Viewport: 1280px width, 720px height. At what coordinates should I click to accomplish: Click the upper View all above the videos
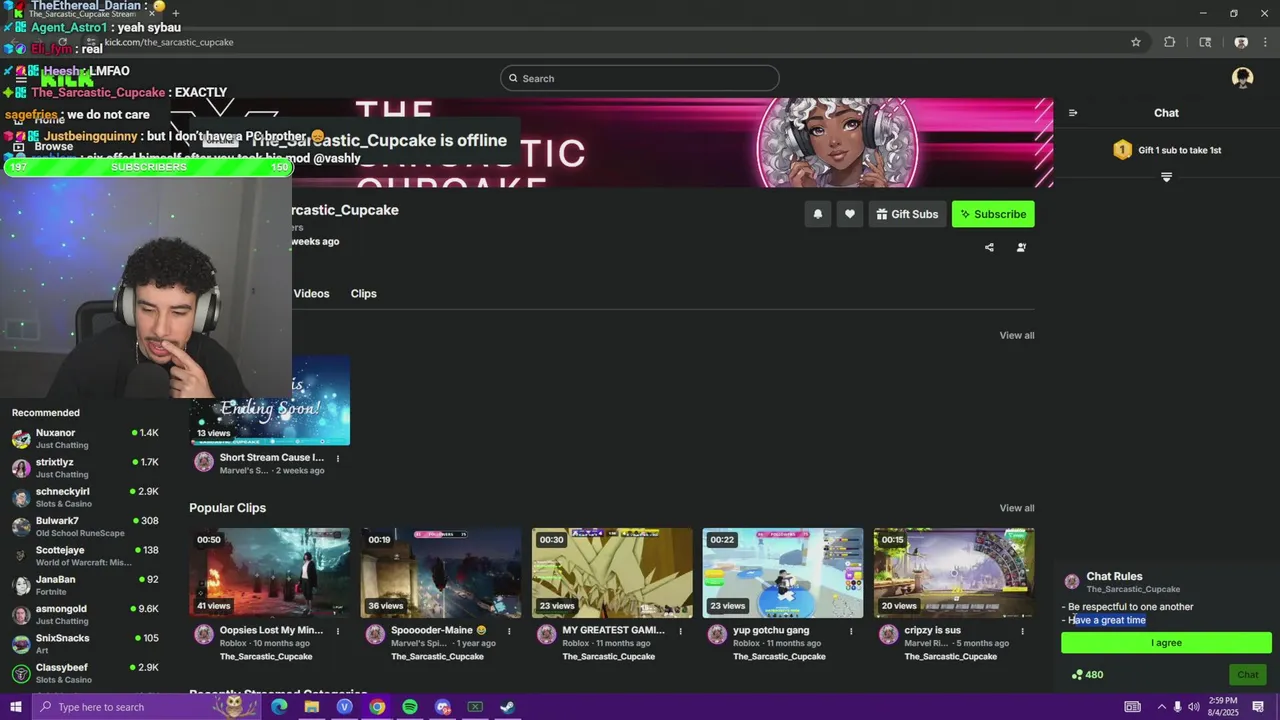(x=1017, y=335)
